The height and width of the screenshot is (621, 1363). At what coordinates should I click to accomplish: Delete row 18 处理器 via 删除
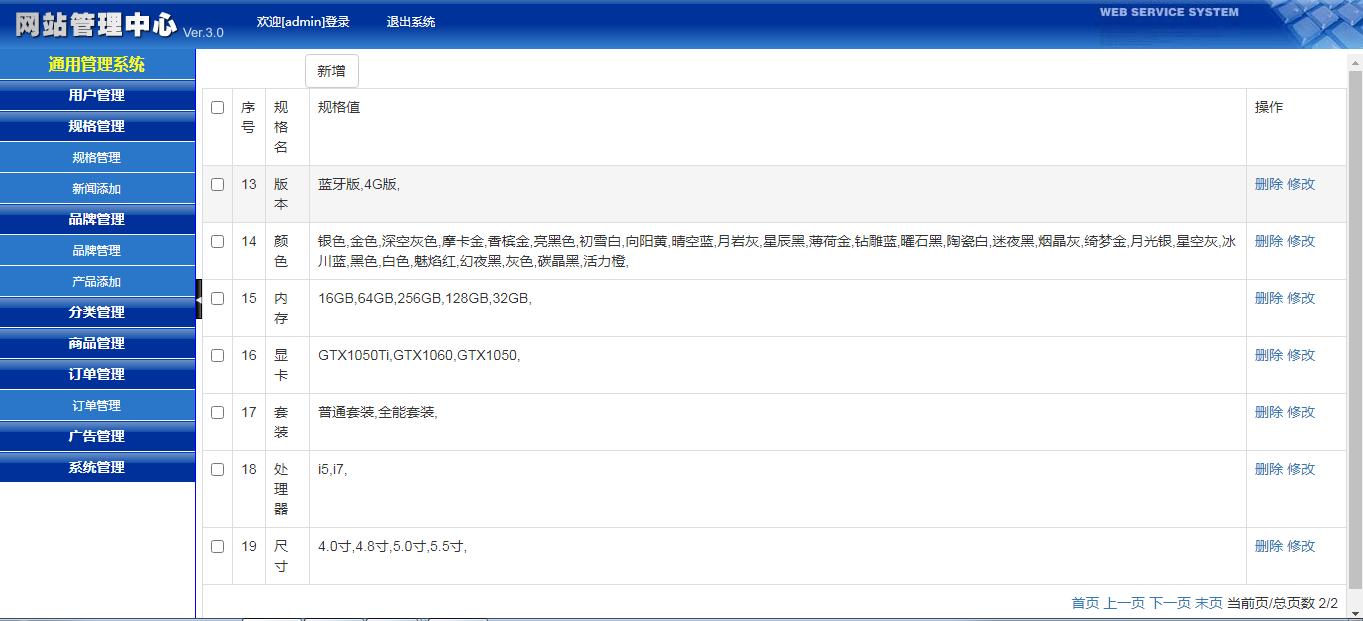tap(1269, 469)
